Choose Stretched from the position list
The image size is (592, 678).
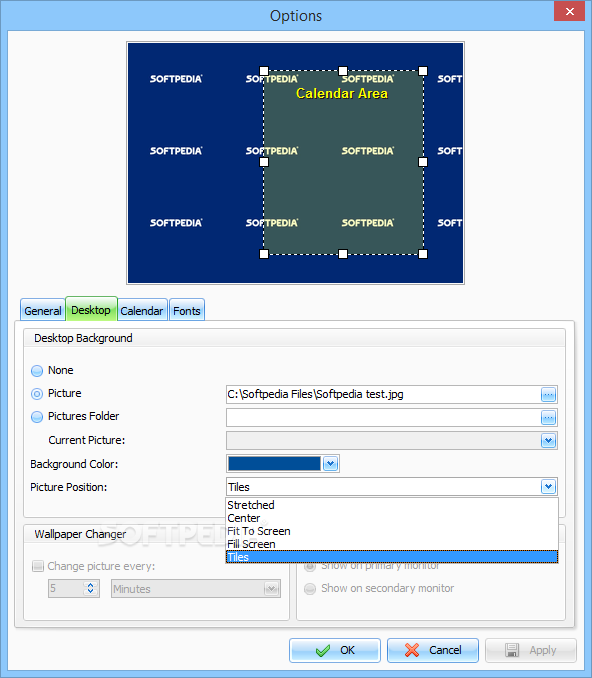392,505
